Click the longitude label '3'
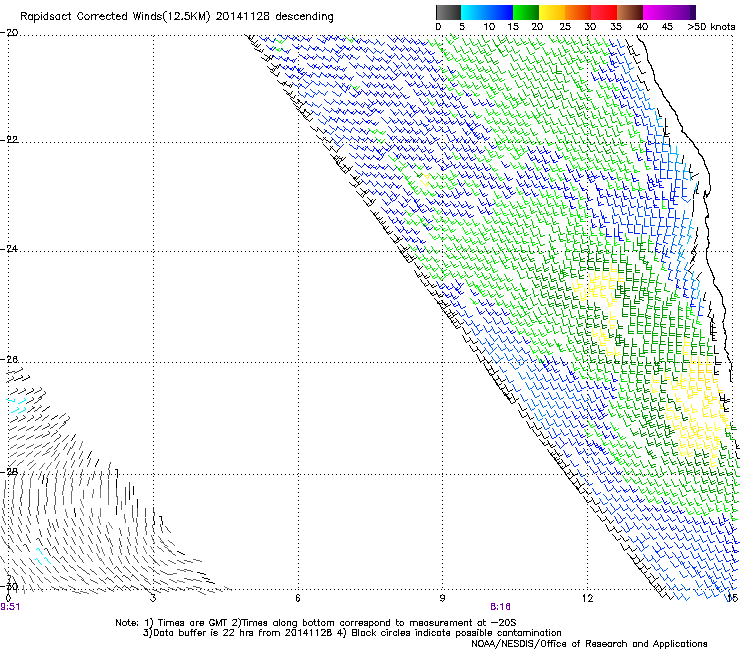The height and width of the screenshot is (650, 740). point(153,598)
